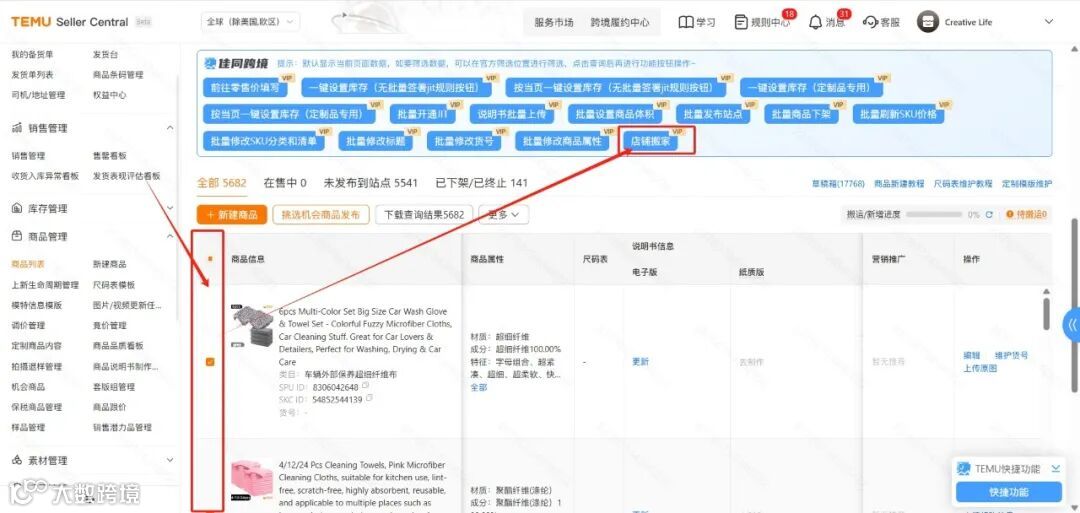Switch to the 在售中 0 tab
Screen dimensions: 1080x513
[x=284, y=183]
